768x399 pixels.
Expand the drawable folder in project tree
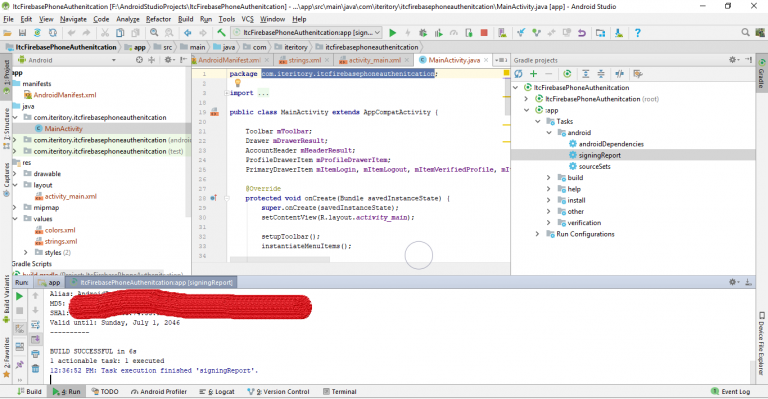(x=15, y=174)
